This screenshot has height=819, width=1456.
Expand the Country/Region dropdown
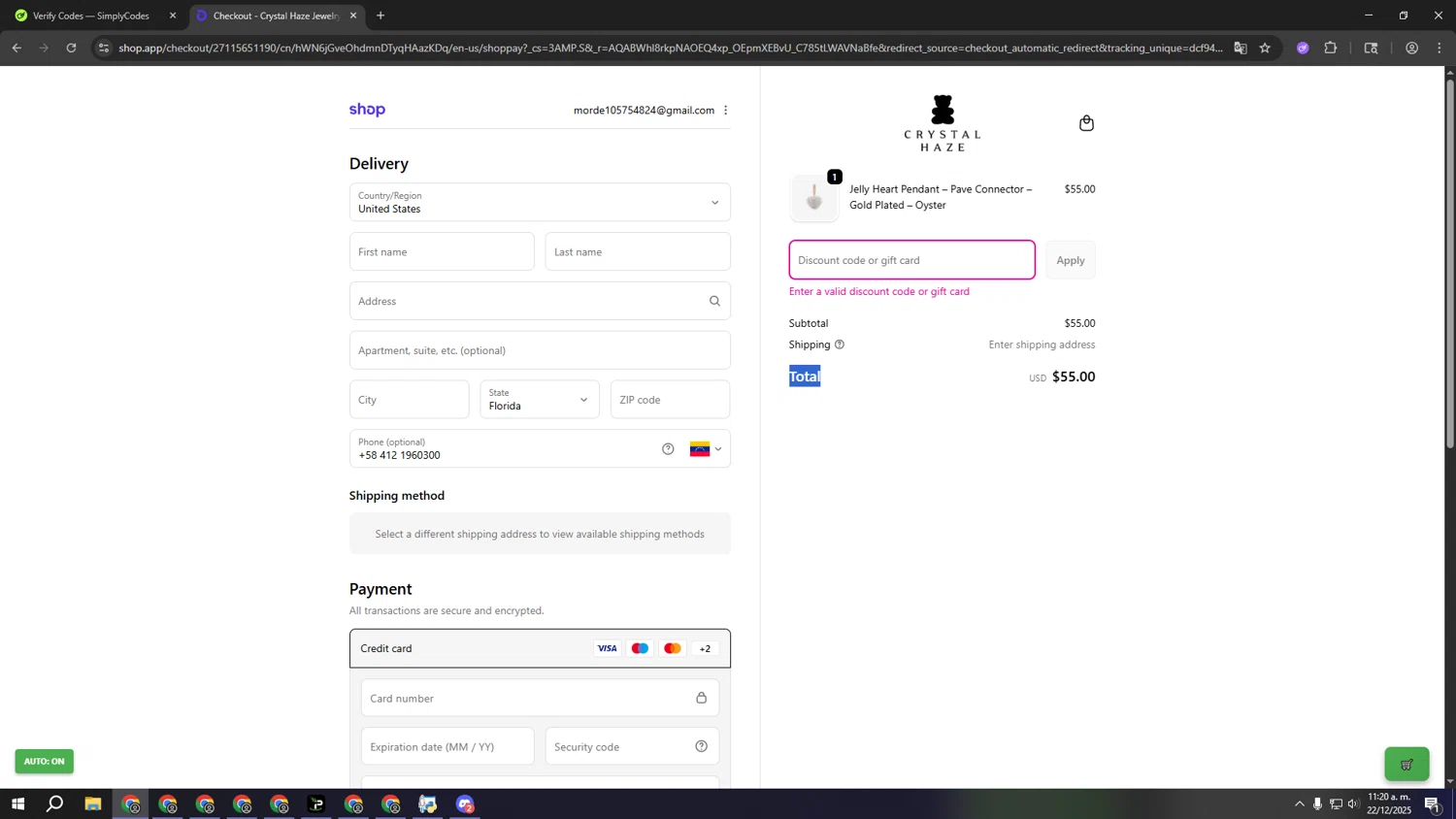click(x=540, y=202)
